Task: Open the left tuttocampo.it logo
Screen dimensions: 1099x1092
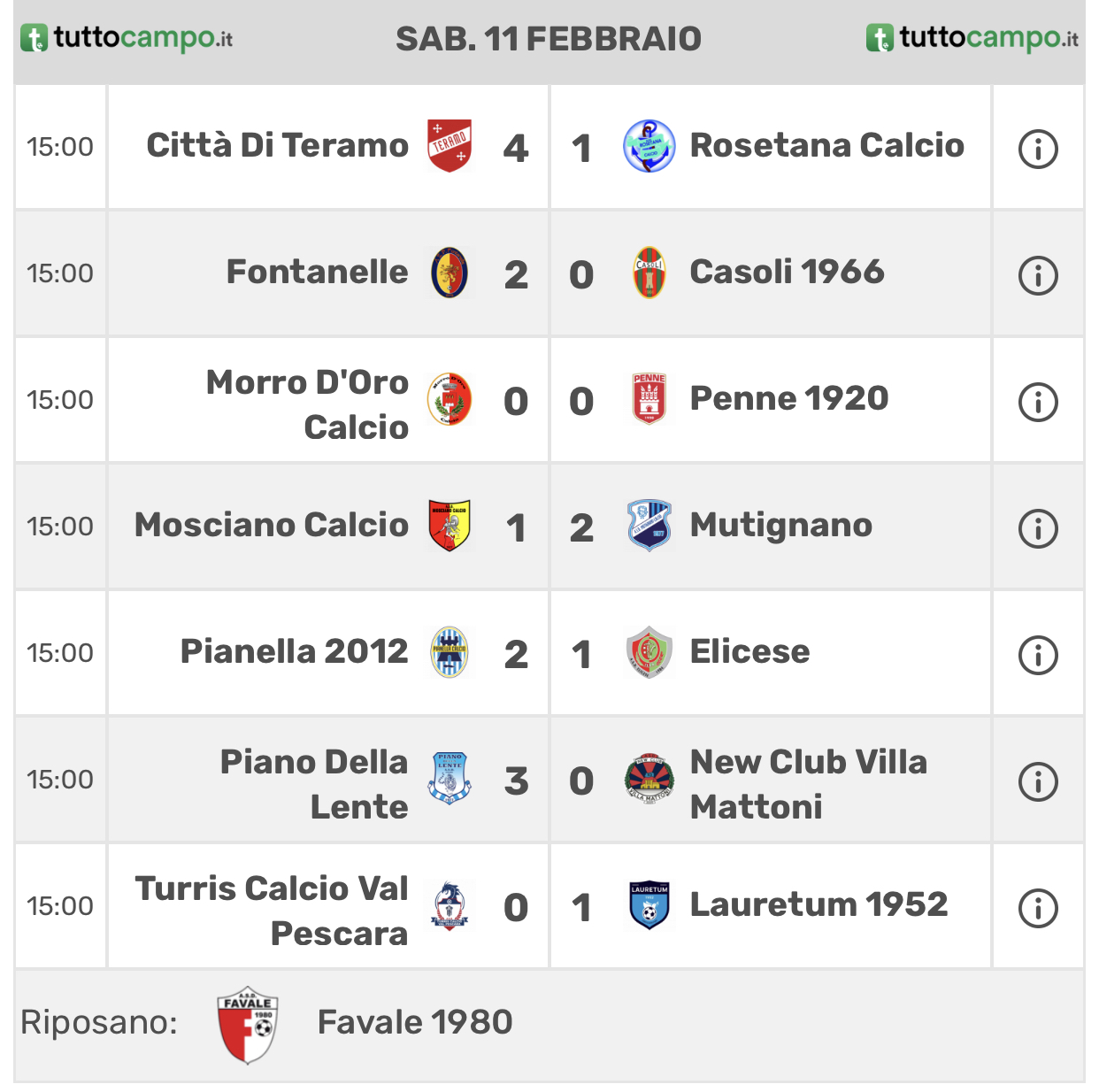Action: [x=127, y=38]
